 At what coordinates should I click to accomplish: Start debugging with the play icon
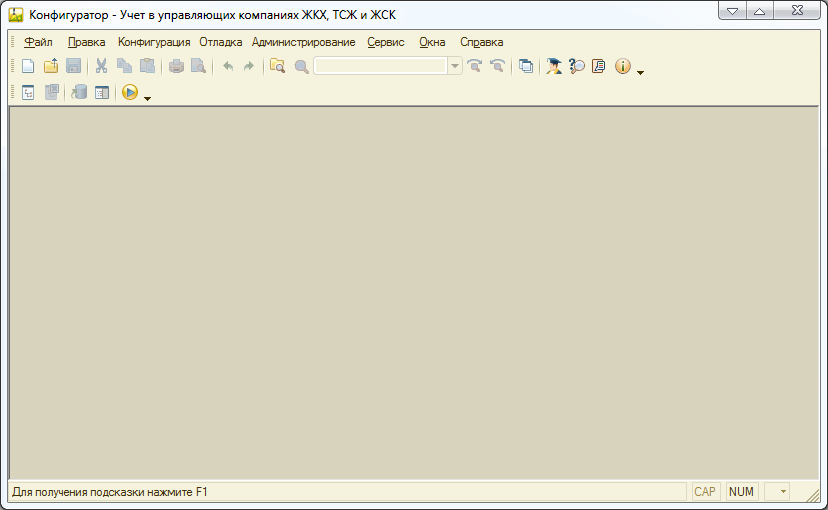coord(130,92)
